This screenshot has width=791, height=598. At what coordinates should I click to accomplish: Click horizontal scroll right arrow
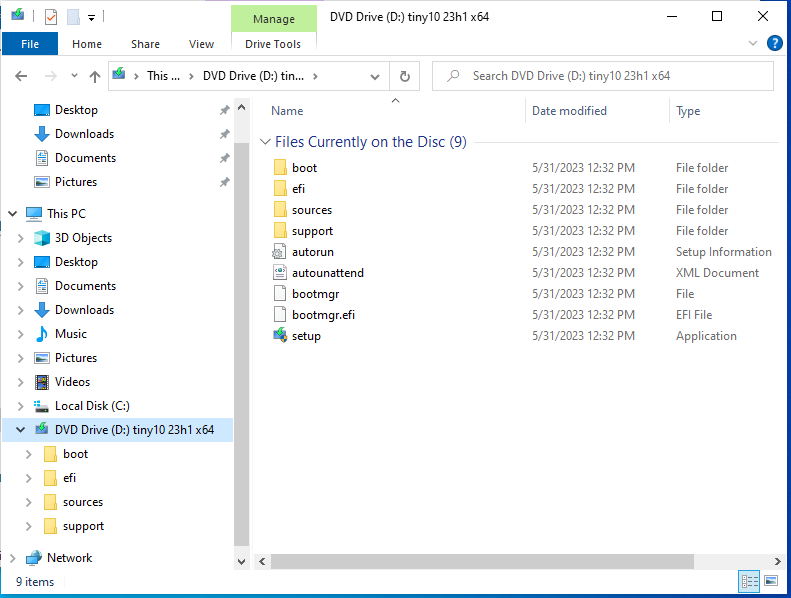pos(777,561)
